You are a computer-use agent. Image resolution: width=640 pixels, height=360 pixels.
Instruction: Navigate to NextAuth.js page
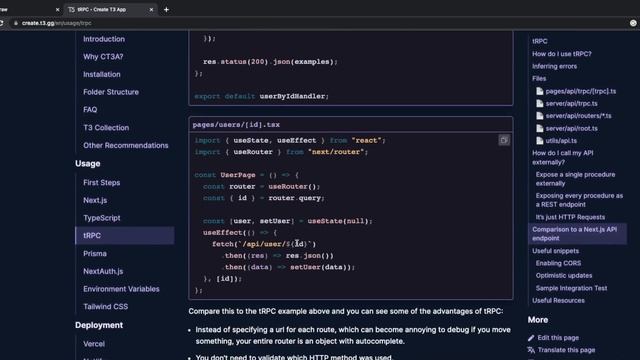(x=103, y=271)
